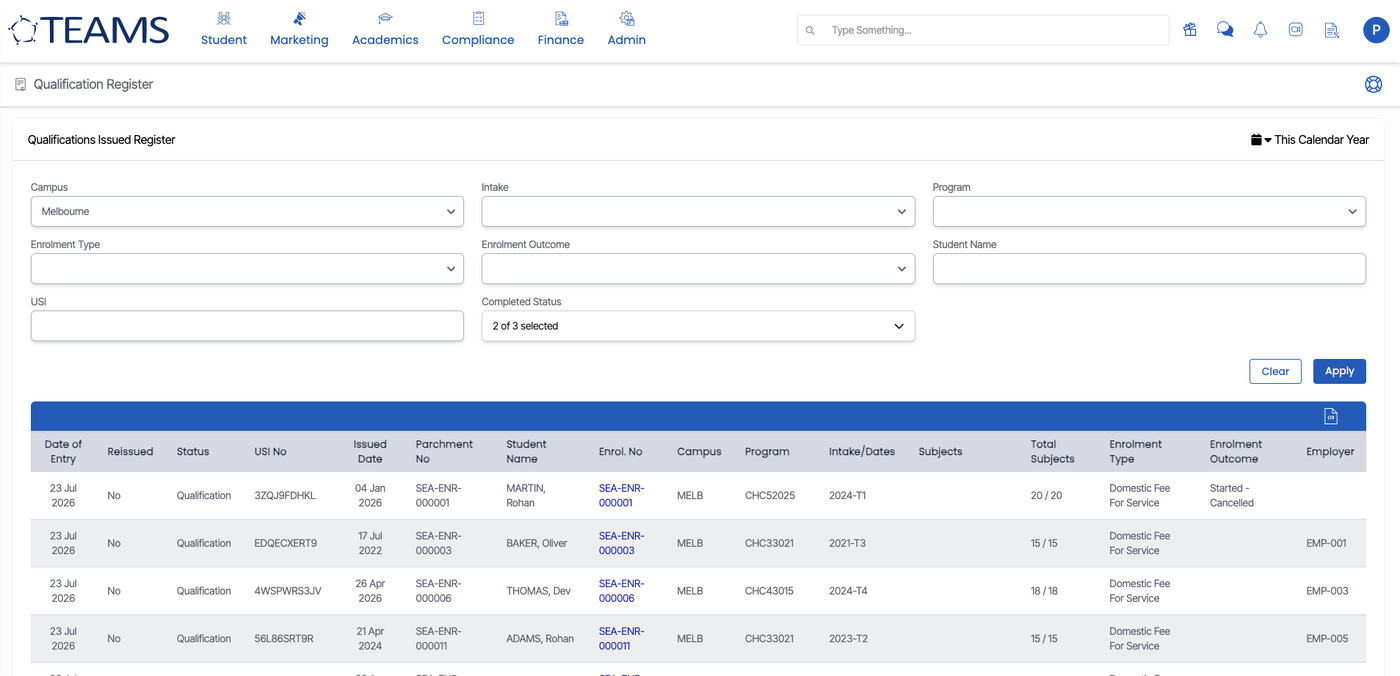
Task: Open enrolment link SEA-ENR-000011
Action: 622,639
